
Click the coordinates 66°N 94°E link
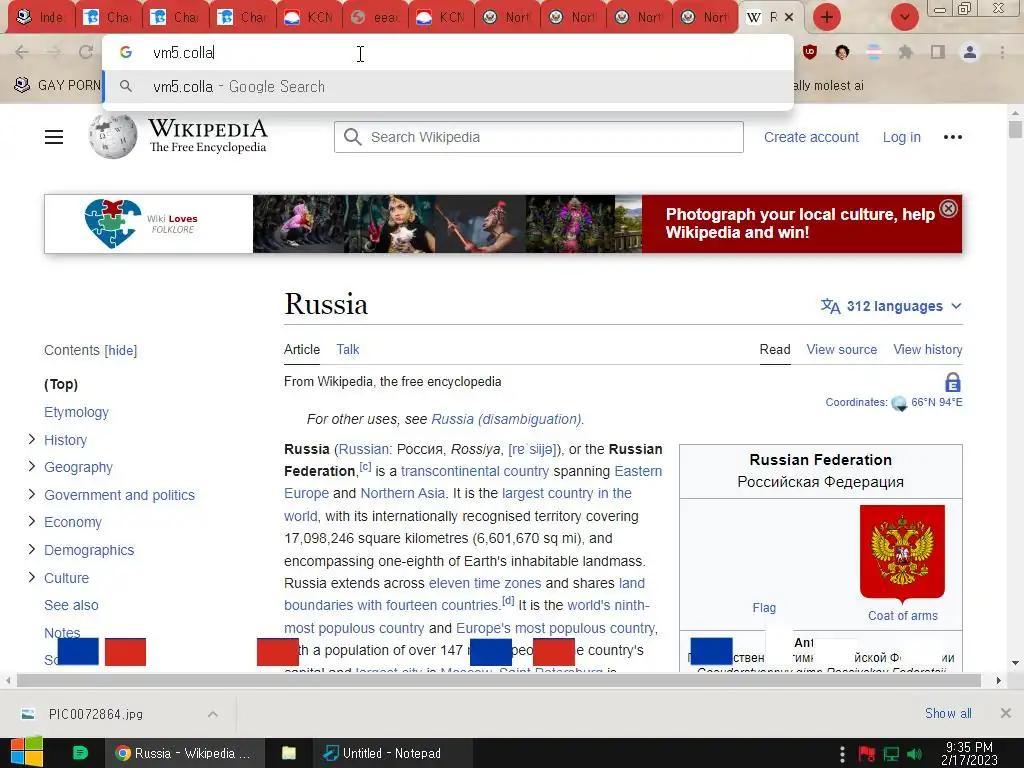click(936, 402)
